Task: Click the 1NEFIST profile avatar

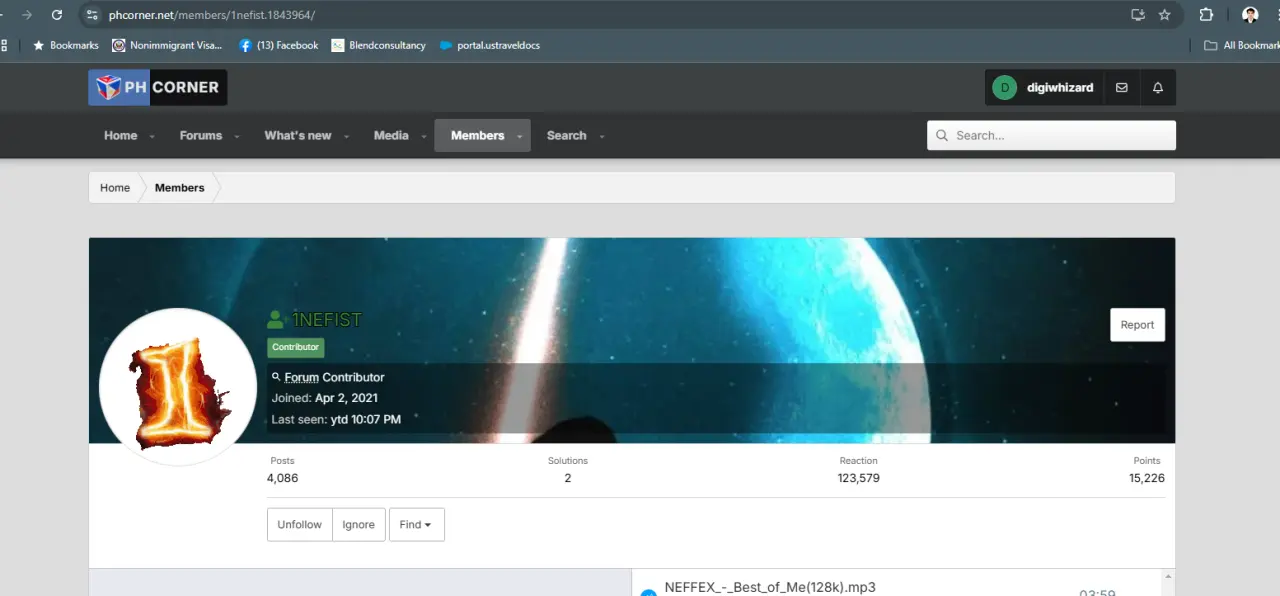Action: tap(178, 386)
